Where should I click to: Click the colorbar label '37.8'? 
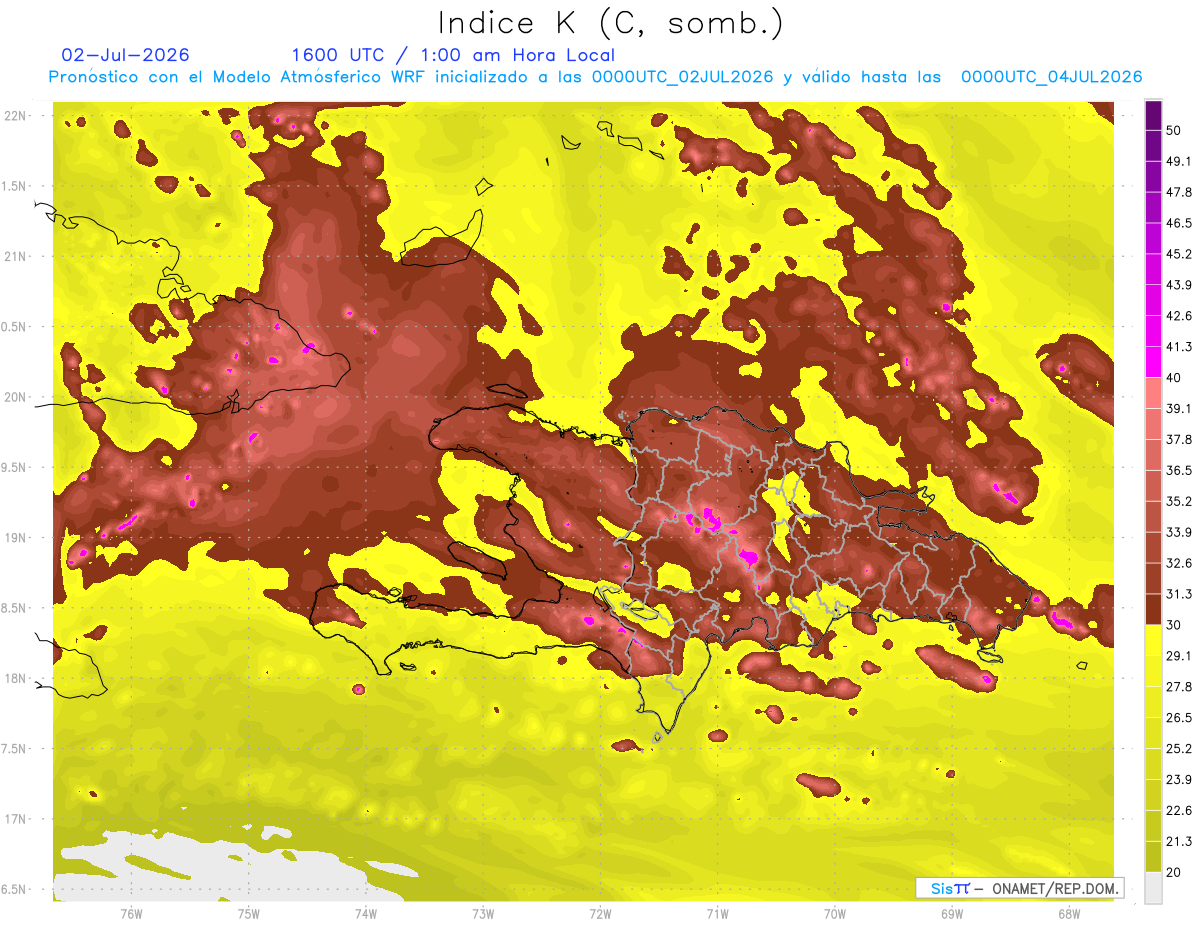tap(1180, 440)
